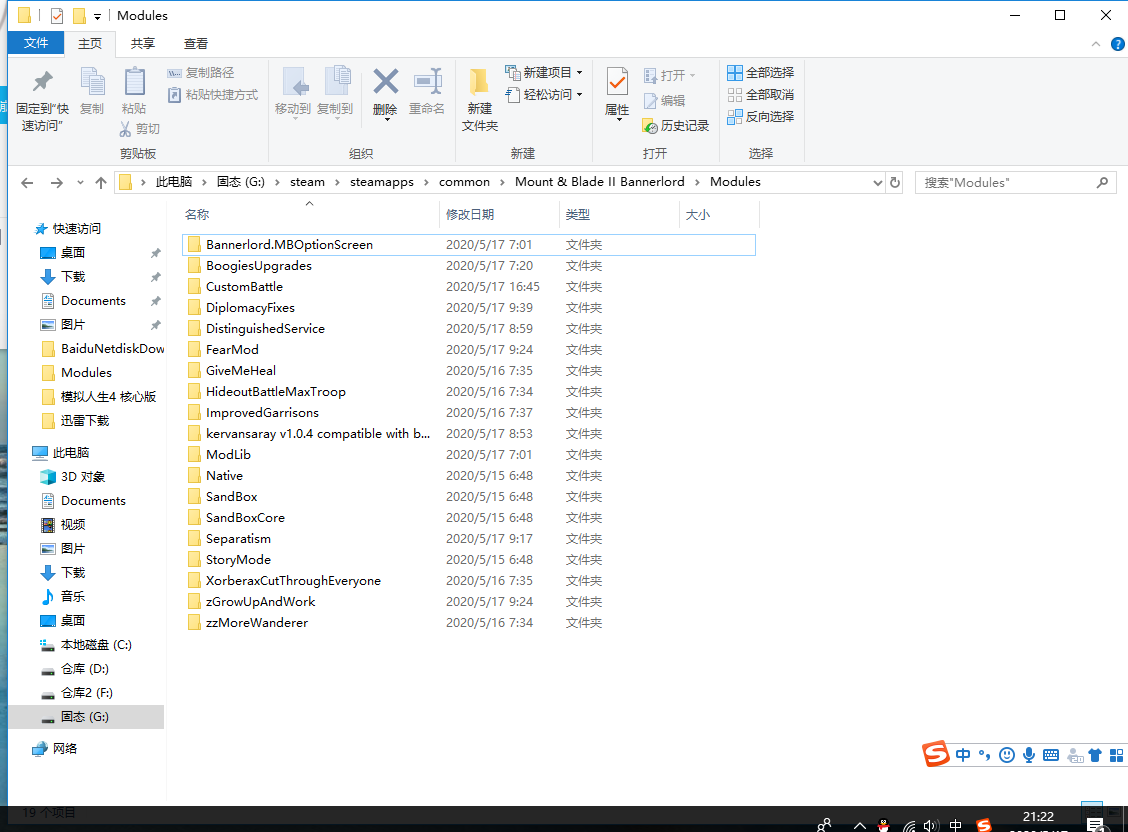Screen dimensions: 1128x832
Task: Switch to the 主页 Home ribbon tab
Action: coord(90,44)
